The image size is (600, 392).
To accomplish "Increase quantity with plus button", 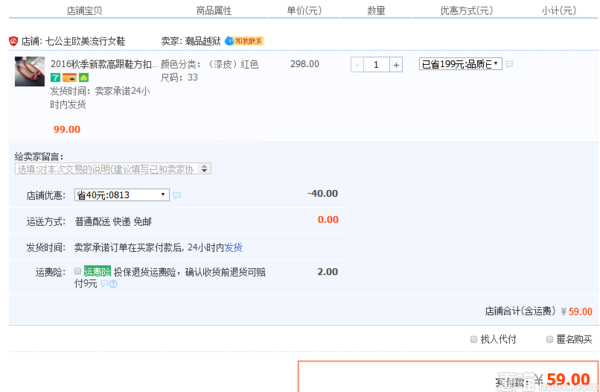I will pyautogui.click(x=396, y=65).
